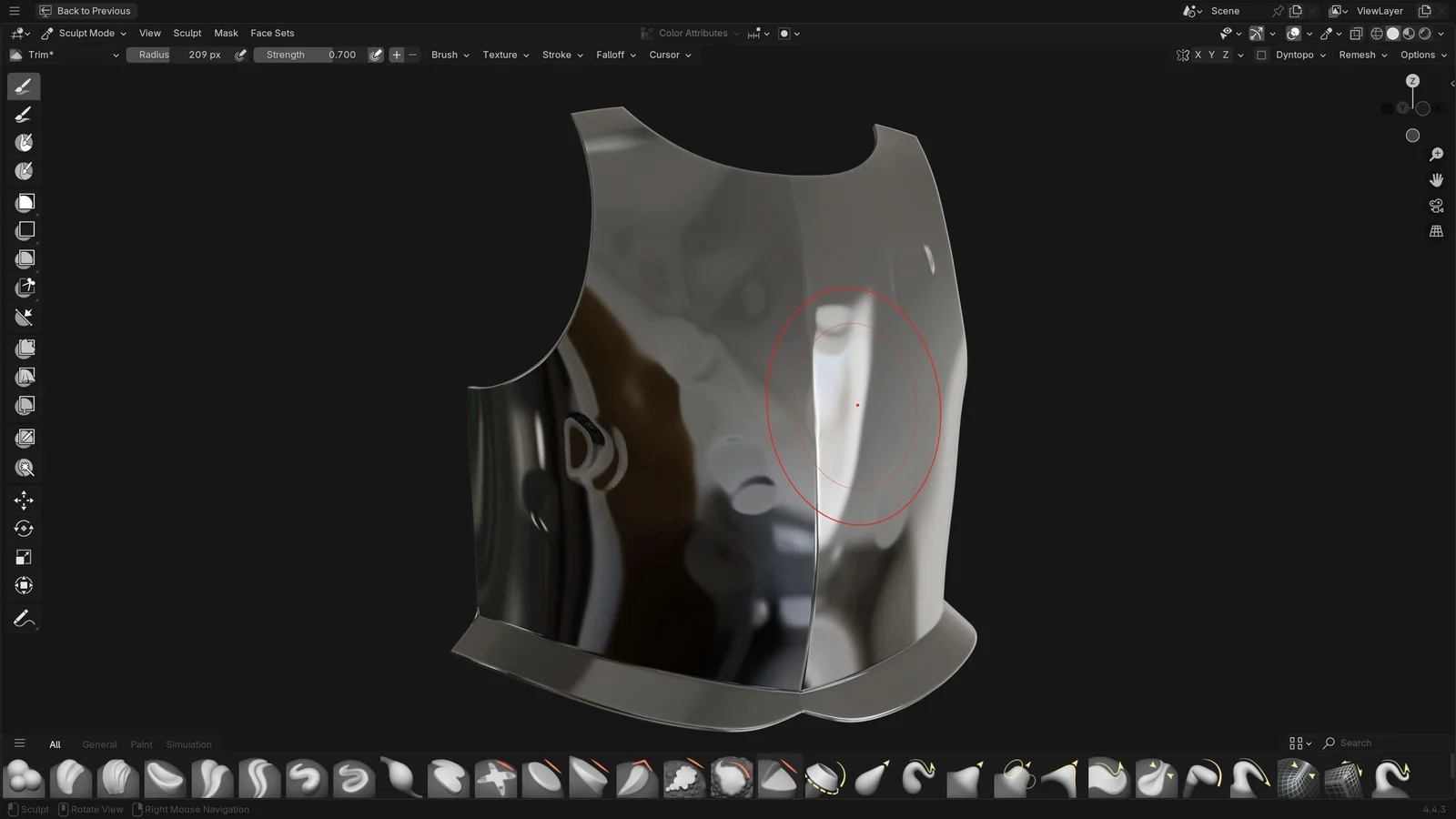Viewport: 1456px width, 819px height.
Task: Toggle X axis symmetry
Action: click(x=1198, y=55)
